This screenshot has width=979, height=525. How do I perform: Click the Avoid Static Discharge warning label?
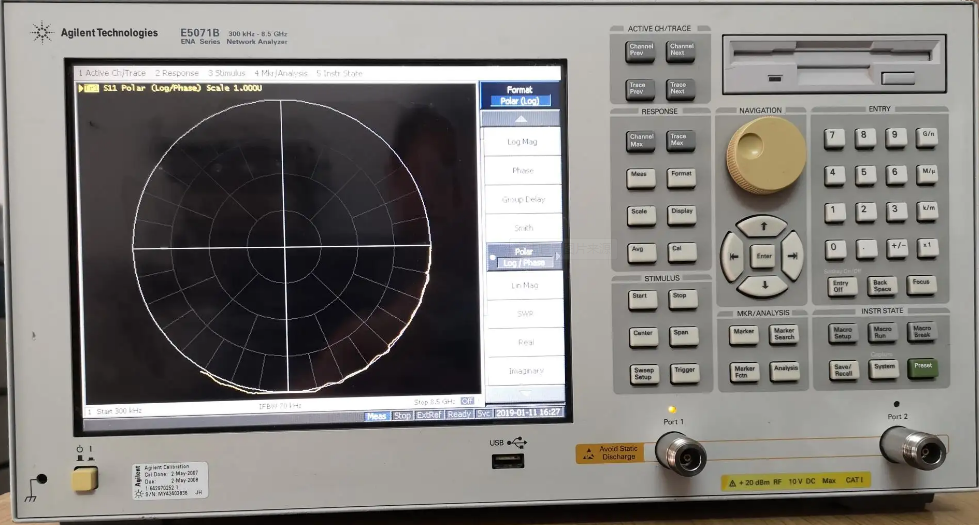609,453
